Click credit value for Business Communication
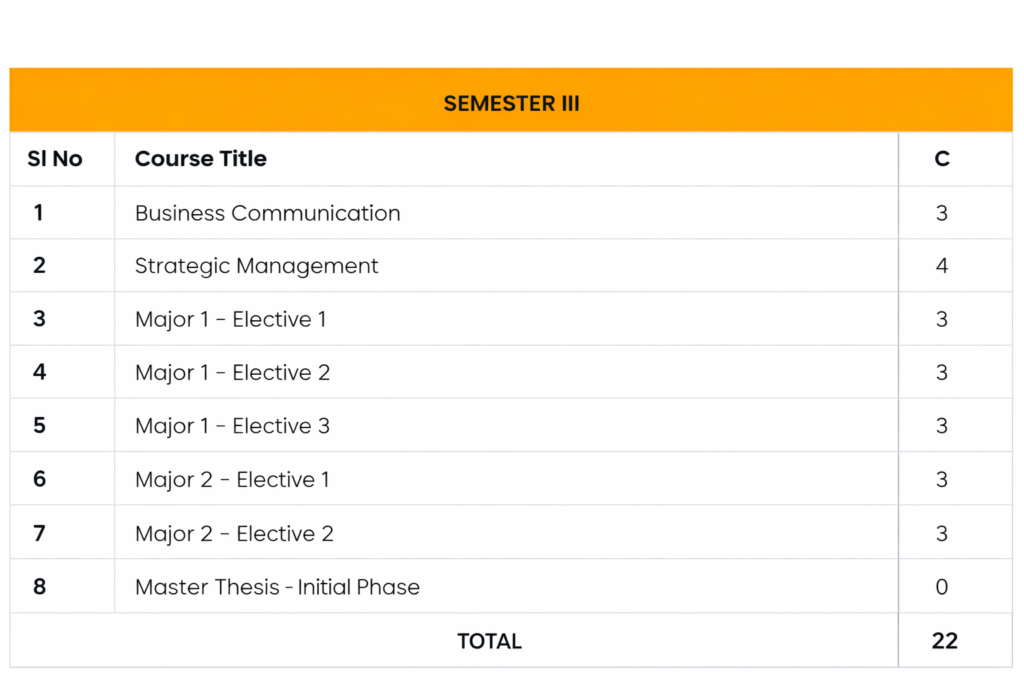The height and width of the screenshot is (683, 1024). (x=941, y=213)
